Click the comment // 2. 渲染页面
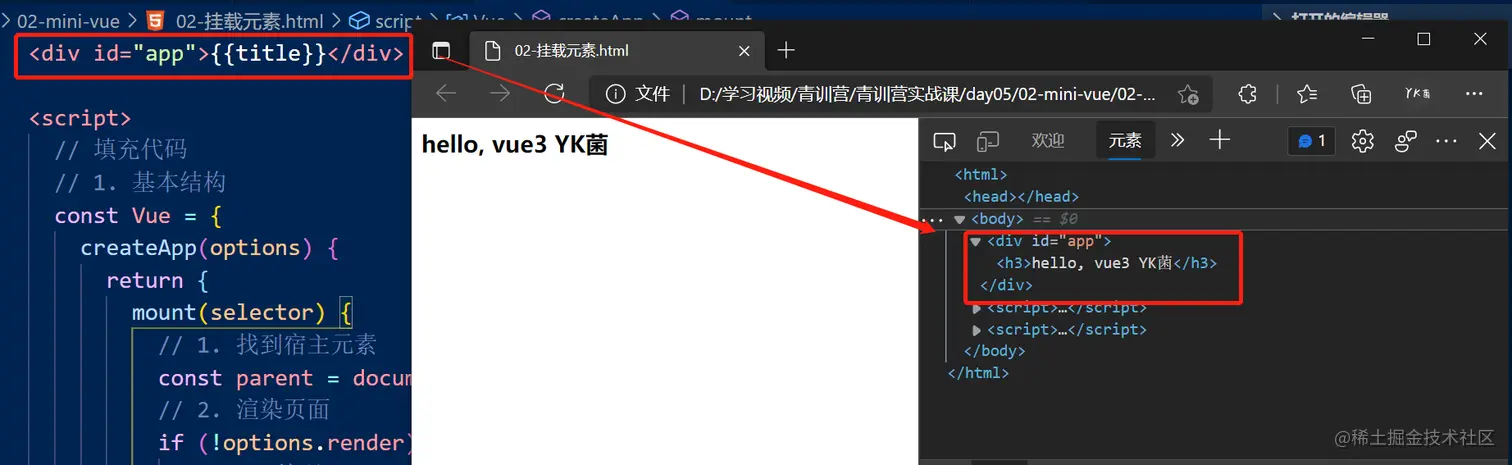Screen dimensions: 1512x465 pyautogui.click(x=244, y=411)
